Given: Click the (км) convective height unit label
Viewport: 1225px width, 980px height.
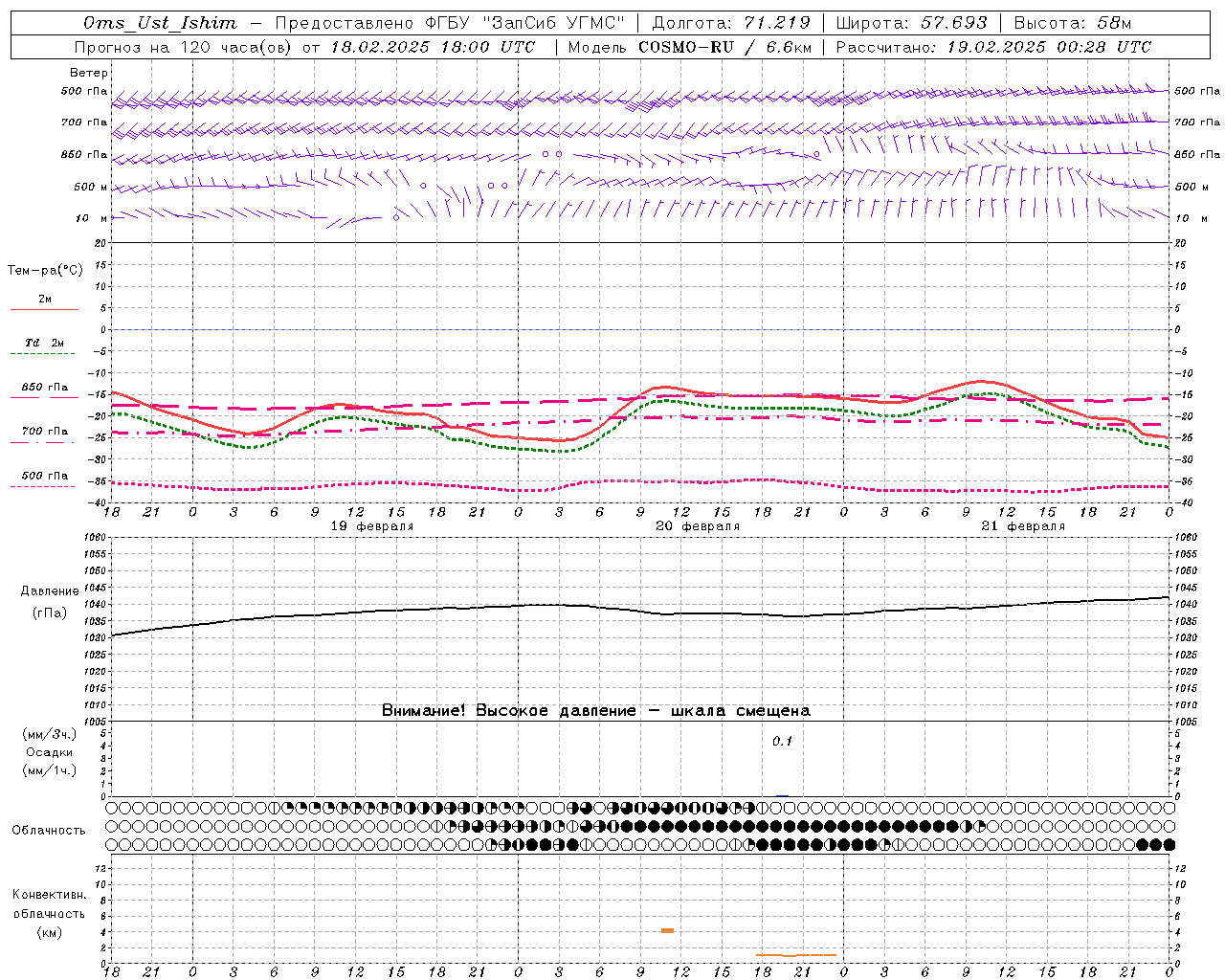Looking at the screenshot, I should click(50, 932).
